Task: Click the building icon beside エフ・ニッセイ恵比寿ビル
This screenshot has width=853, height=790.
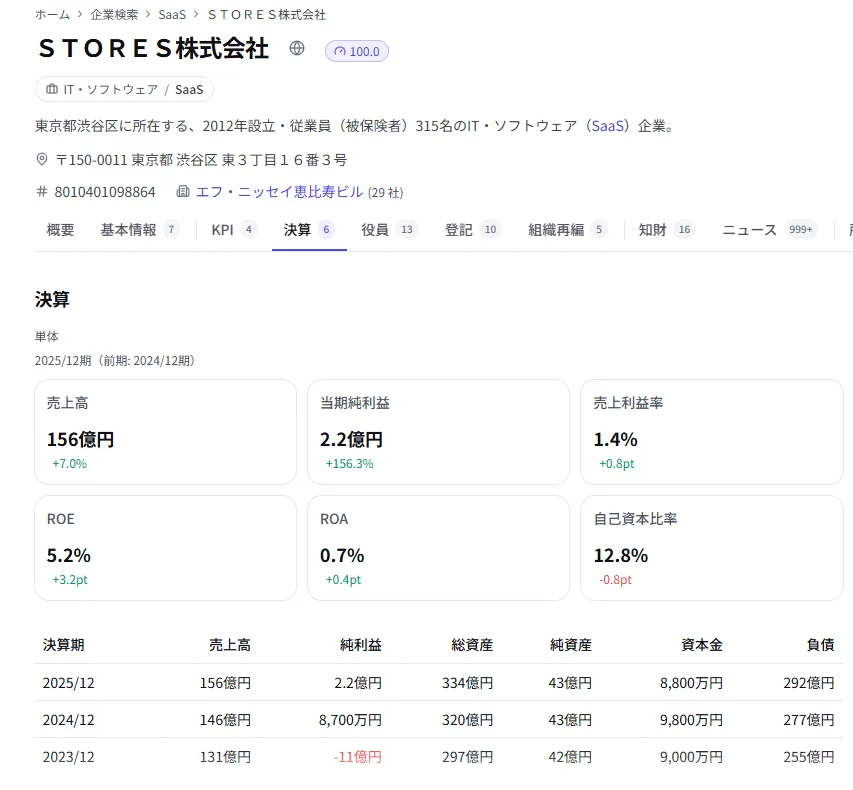Action: click(183, 192)
